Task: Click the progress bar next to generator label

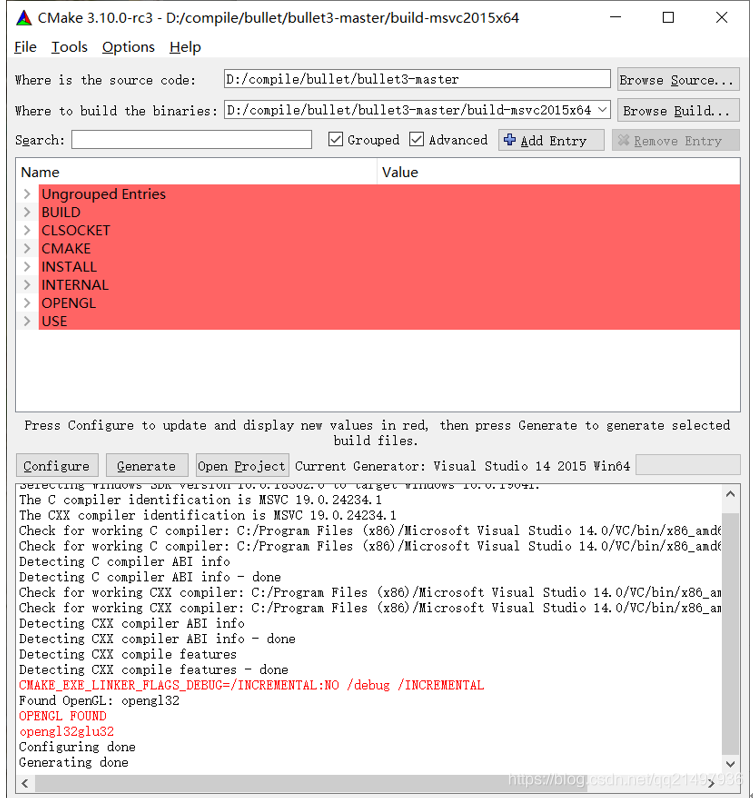Action: (688, 465)
